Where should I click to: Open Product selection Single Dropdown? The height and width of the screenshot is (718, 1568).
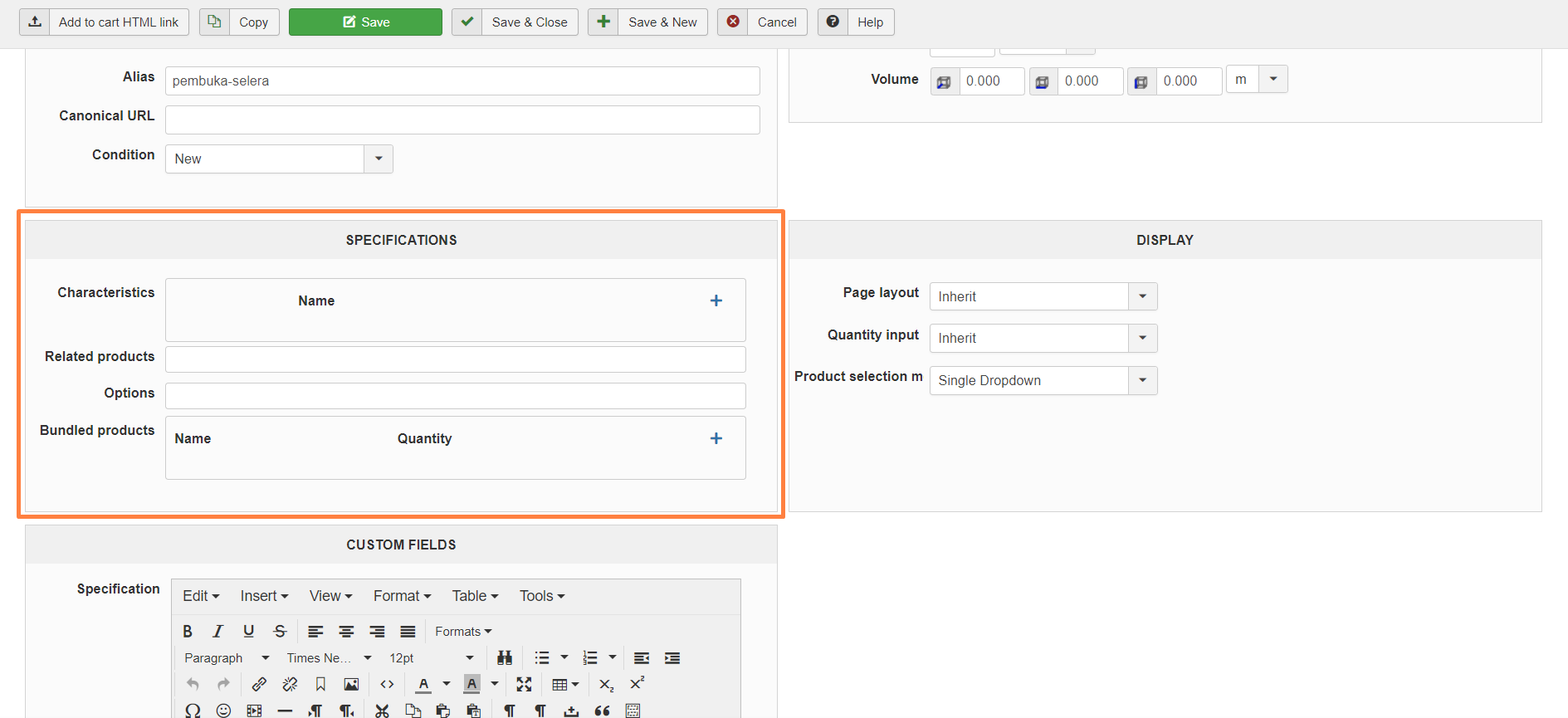[1043, 380]
